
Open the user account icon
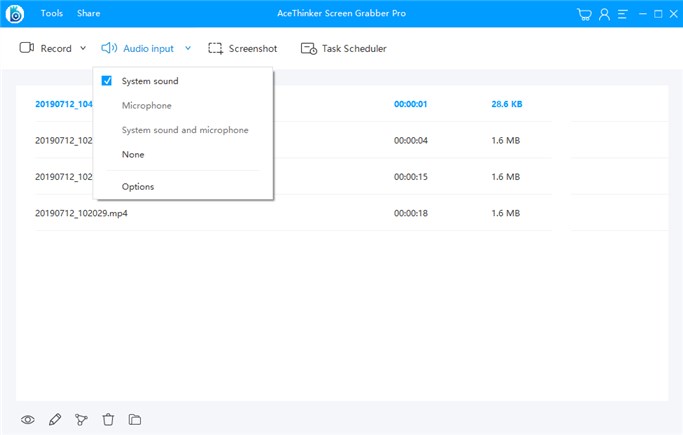pyautogui.click(x=604, y=14)
